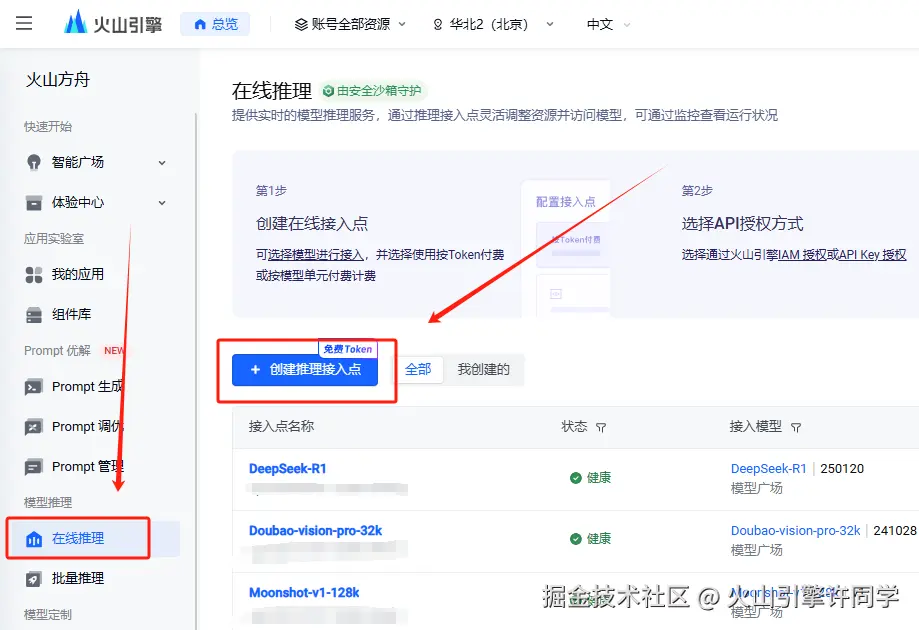Open the 组件库 sidebar item
The width and height of the screenshot is (919, 630).
71,315
